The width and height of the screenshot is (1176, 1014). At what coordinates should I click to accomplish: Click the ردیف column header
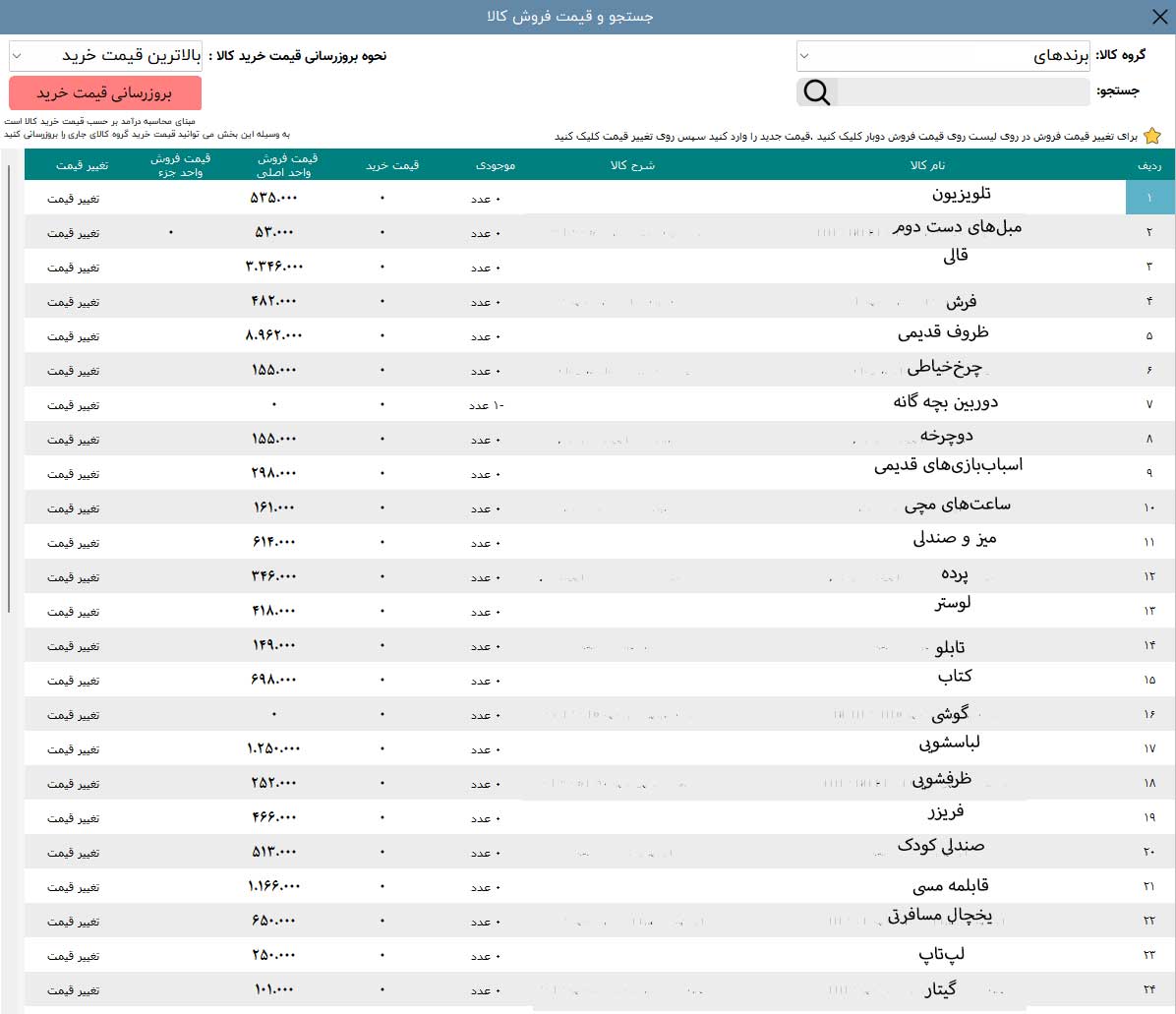pyautogui.click(x=1149, y=165)
